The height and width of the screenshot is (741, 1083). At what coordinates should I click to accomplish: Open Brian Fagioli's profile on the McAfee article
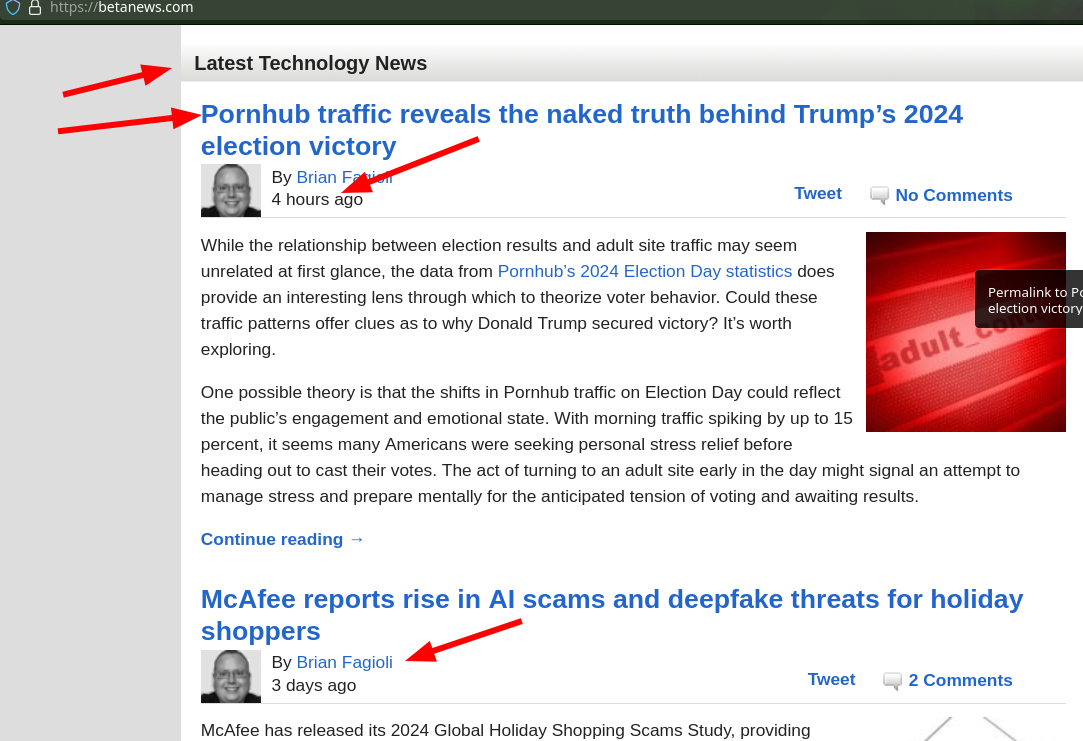pyautogui.click(x=344, y=662)
